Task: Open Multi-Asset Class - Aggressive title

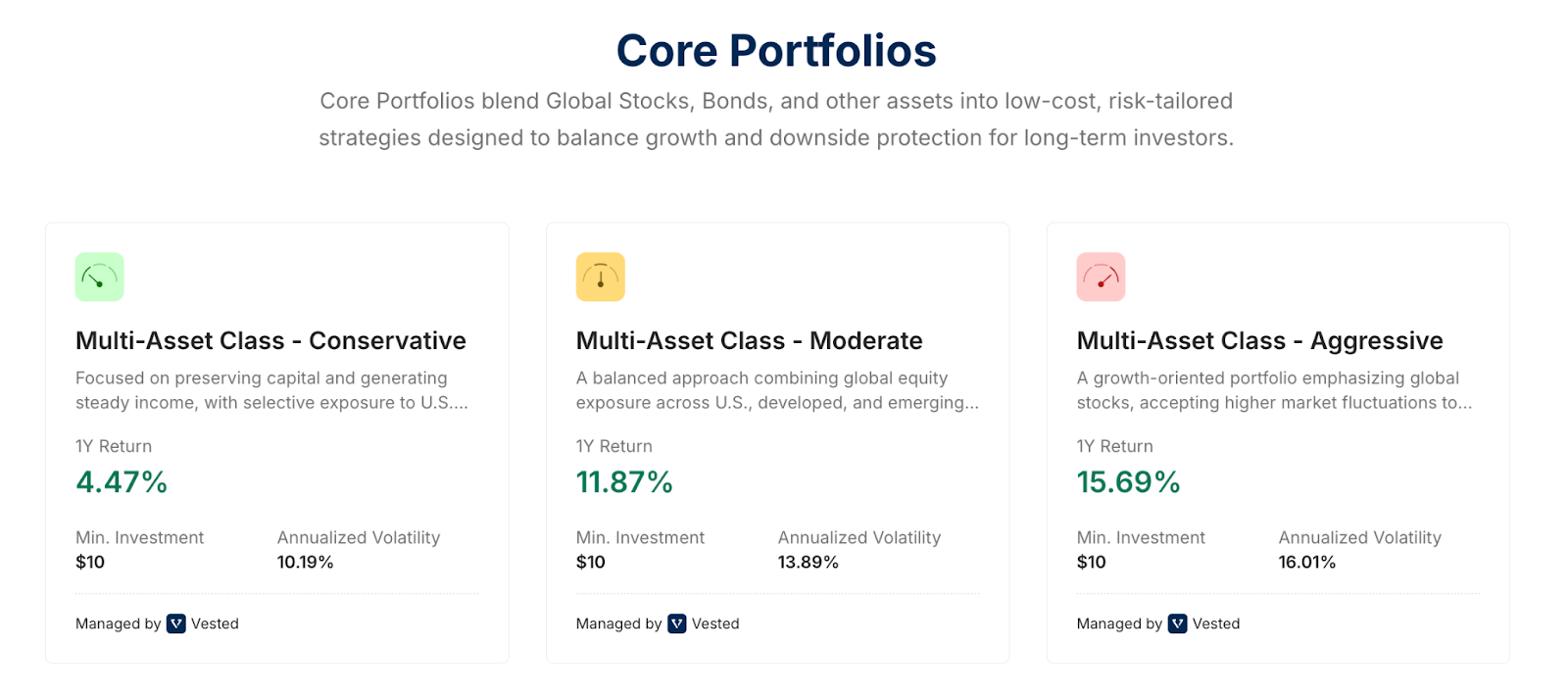Action: tap(1259, 340)
